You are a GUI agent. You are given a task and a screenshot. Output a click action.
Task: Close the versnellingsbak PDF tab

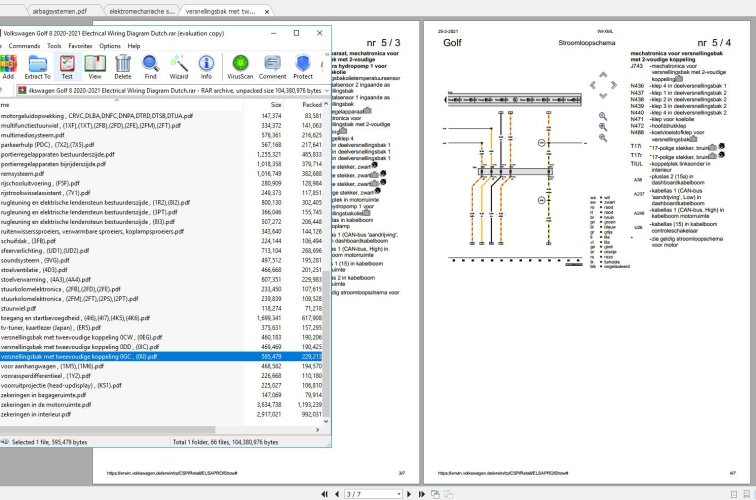[x=267, y=12]
